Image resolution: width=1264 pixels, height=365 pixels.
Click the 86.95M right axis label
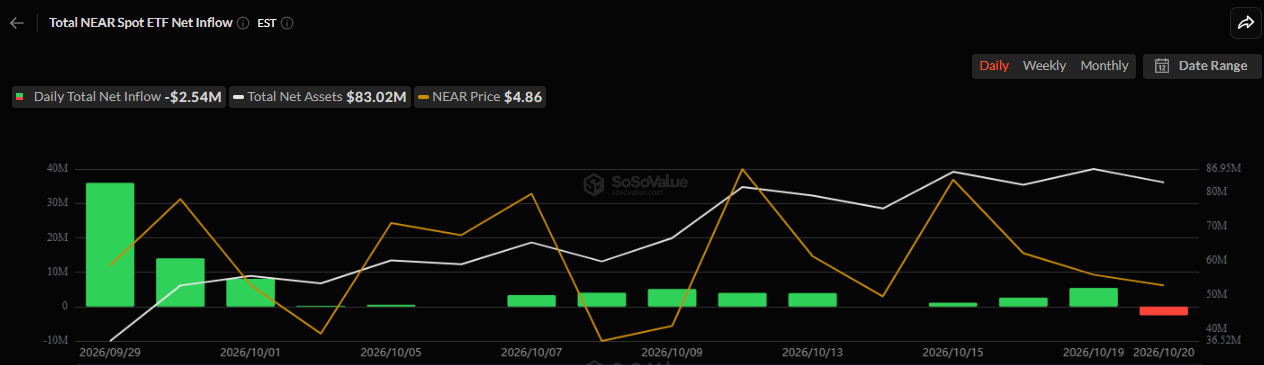(x=1224, y=168)
